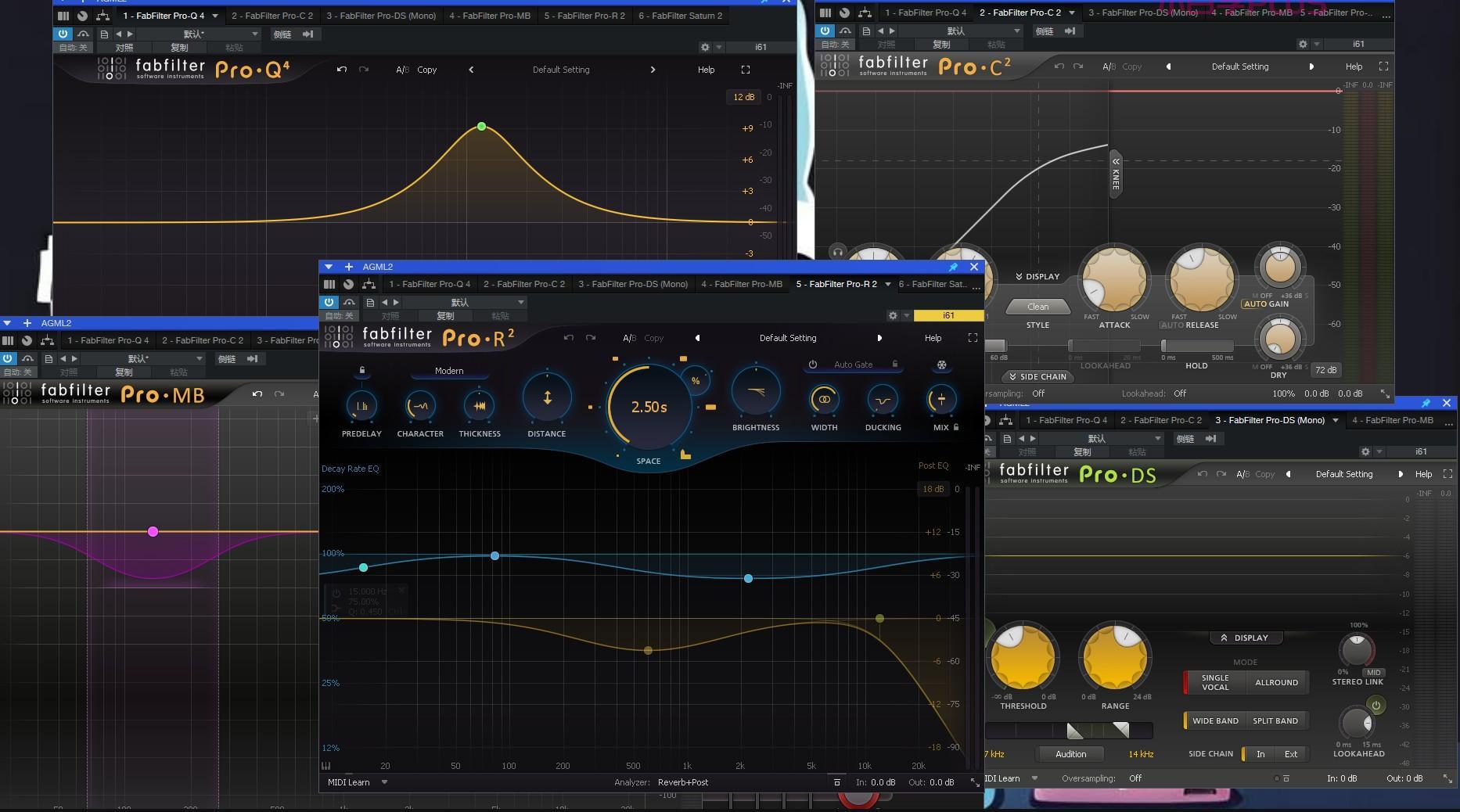Switch to FabFilter Saturn 2 tab in Pro-Q 4 window

click(x=680, y=16)
